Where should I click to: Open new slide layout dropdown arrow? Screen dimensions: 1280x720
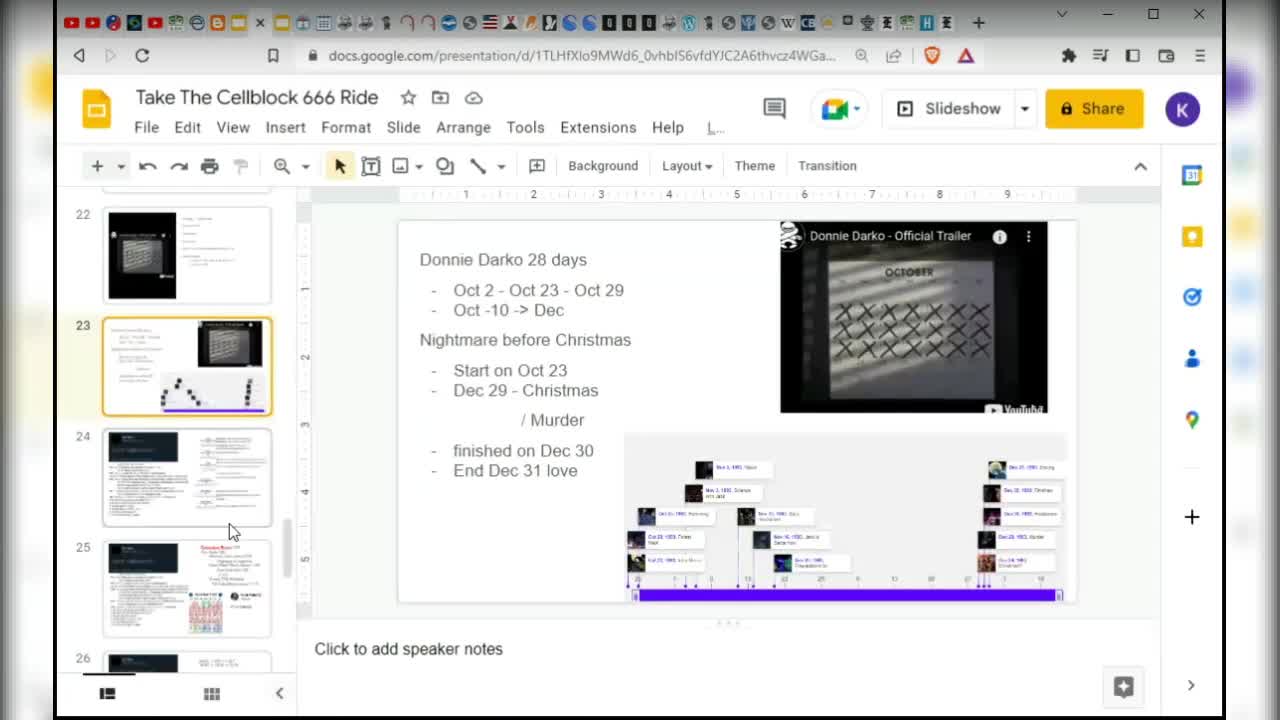pos(121,167)
